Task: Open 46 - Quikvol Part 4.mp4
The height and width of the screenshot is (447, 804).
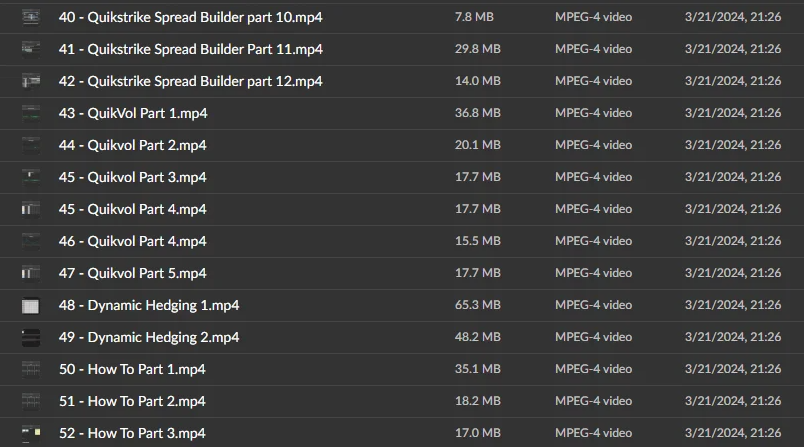Action: tap(133, 241)
